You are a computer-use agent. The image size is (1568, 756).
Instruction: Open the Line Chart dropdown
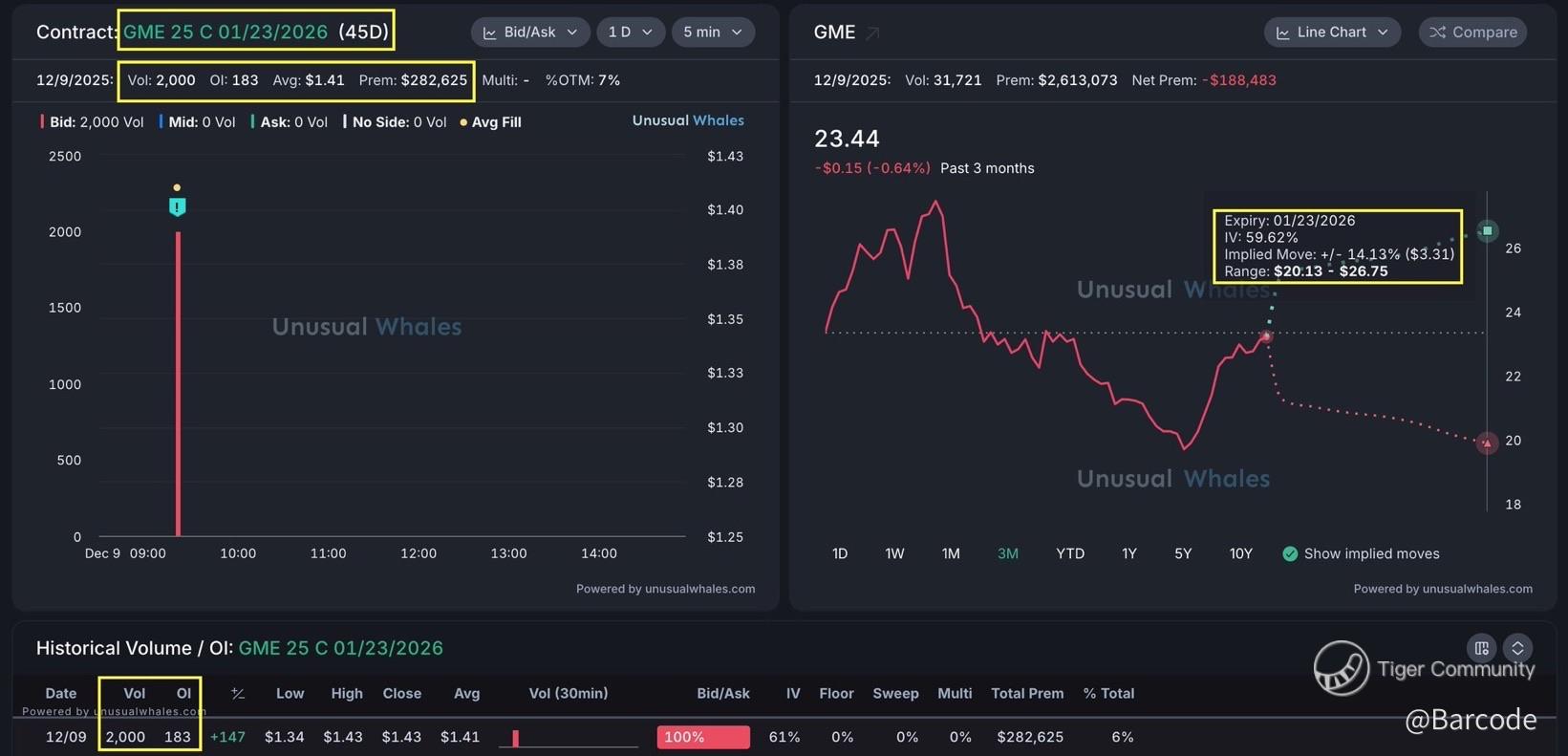pos(1333,32)
